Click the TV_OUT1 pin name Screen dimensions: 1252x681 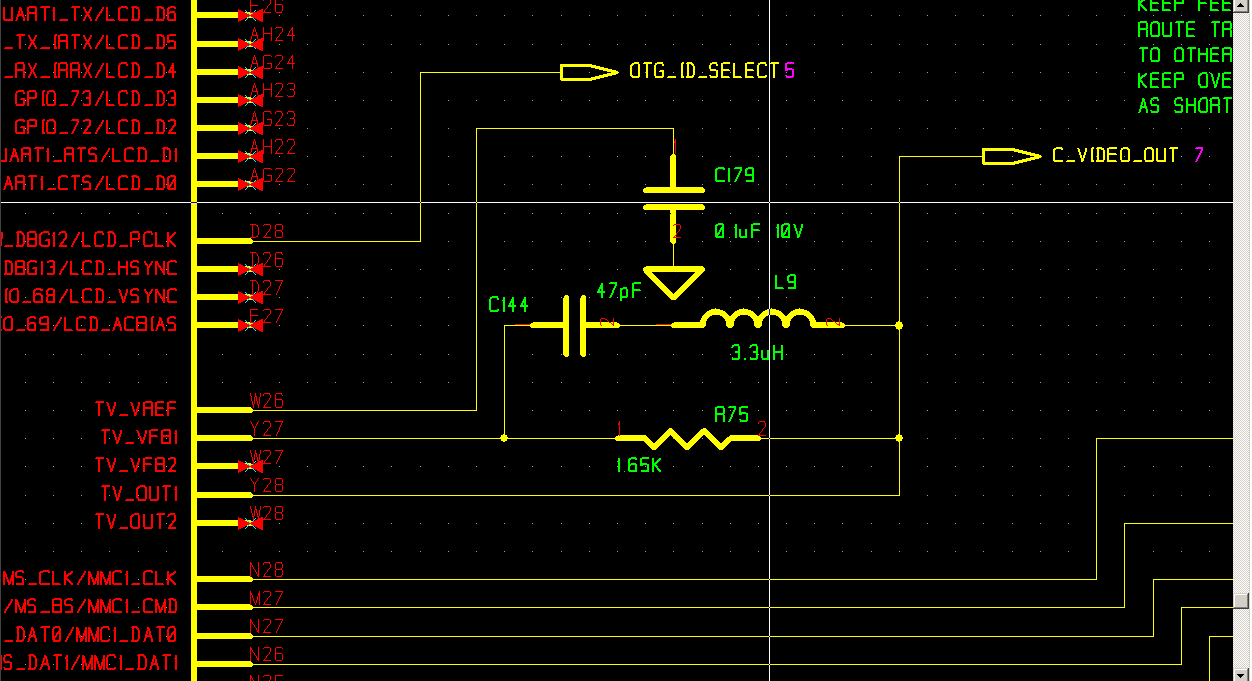138,494
